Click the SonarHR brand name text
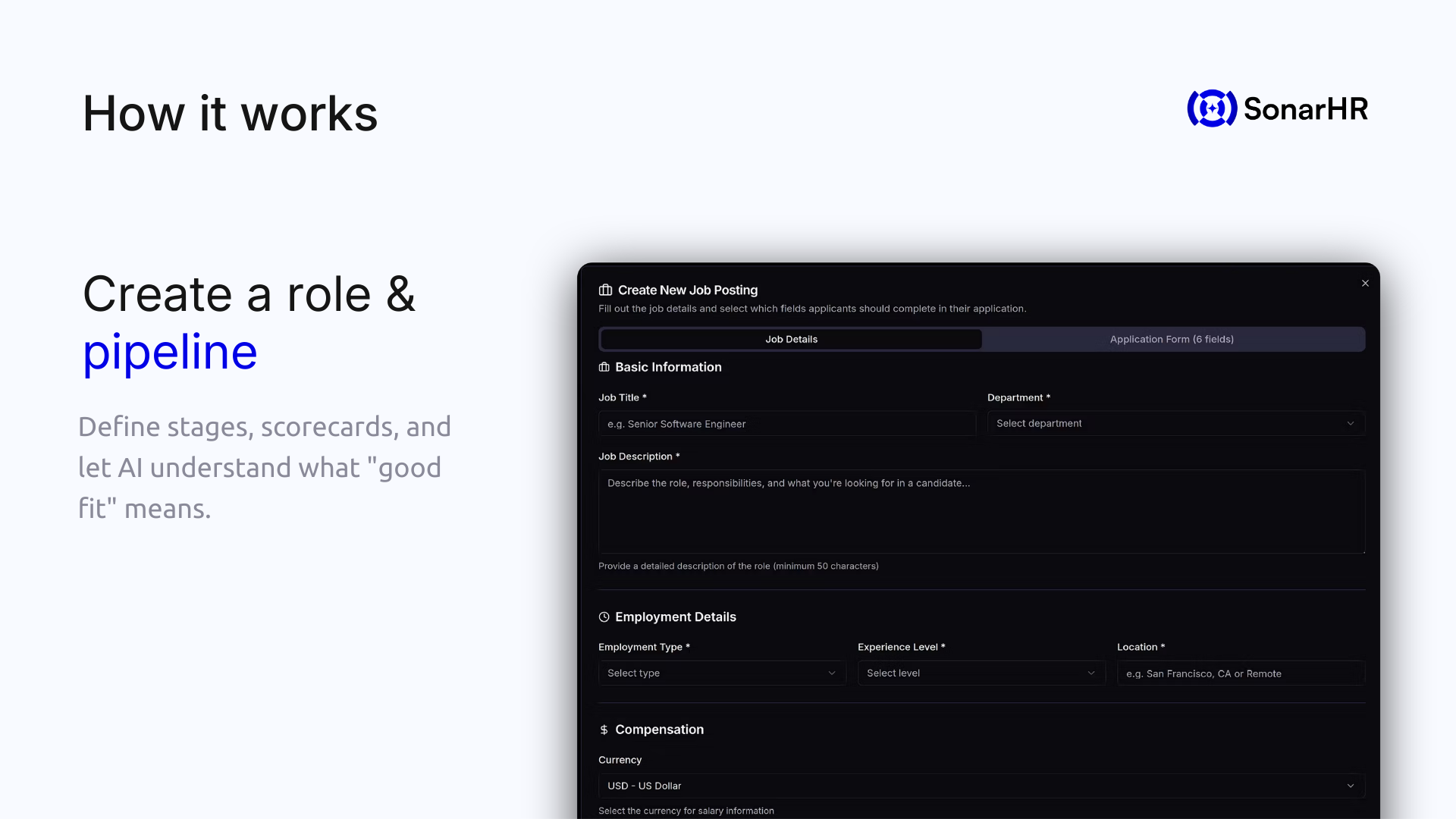The width and height of the screenshot is (1456, 819). pyautogui.click(x=1306, y=109)
